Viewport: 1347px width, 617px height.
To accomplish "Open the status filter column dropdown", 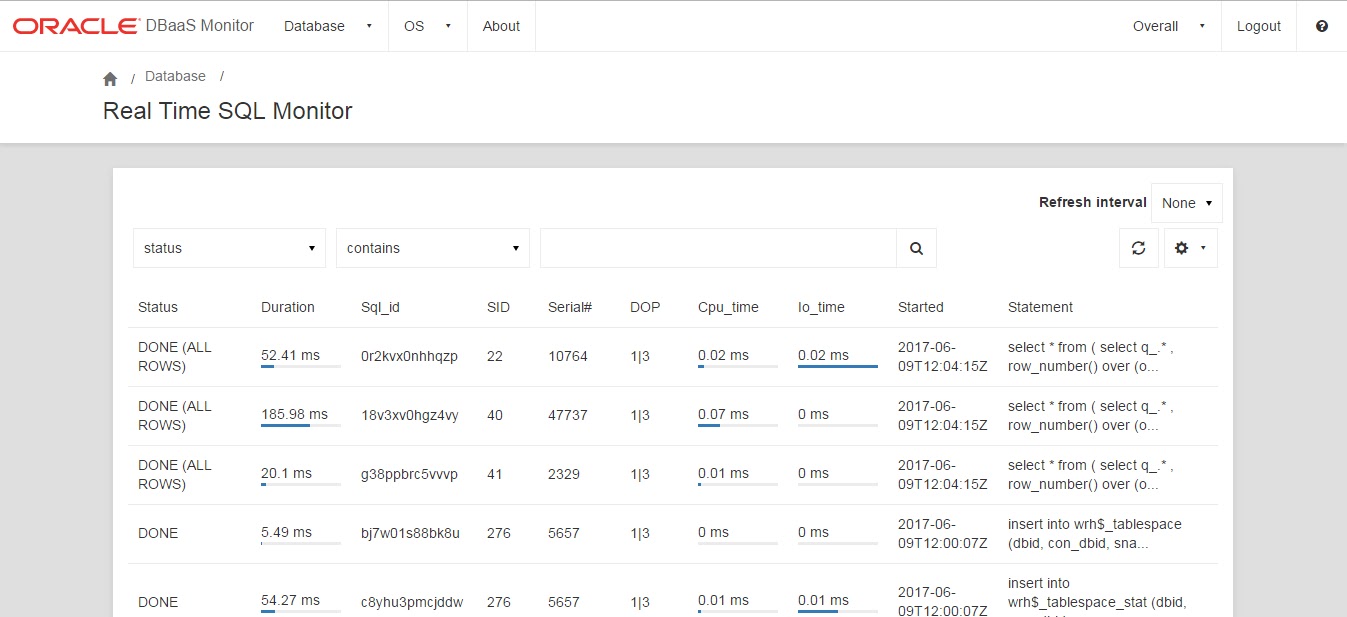I will [228, 247].
